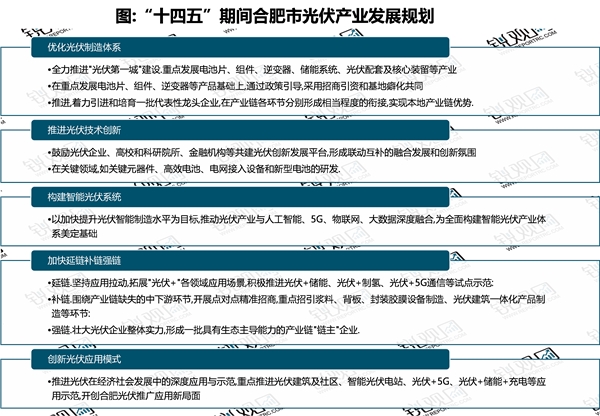This screenshot has width=600, height=416.
Task: Select the 构建智能光伏系统 section header
Action: pos(240,197)
